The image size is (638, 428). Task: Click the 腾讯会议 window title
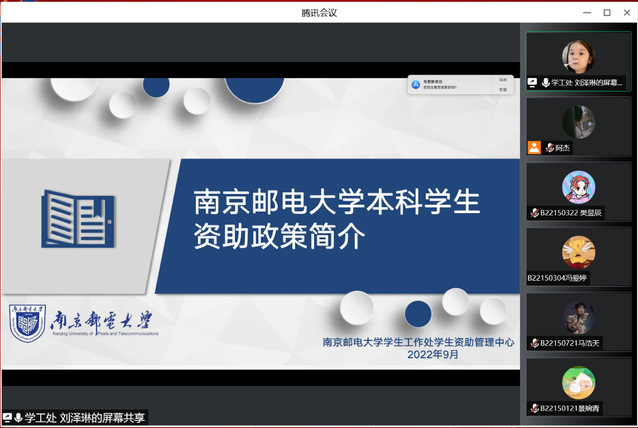coord(319,12)
